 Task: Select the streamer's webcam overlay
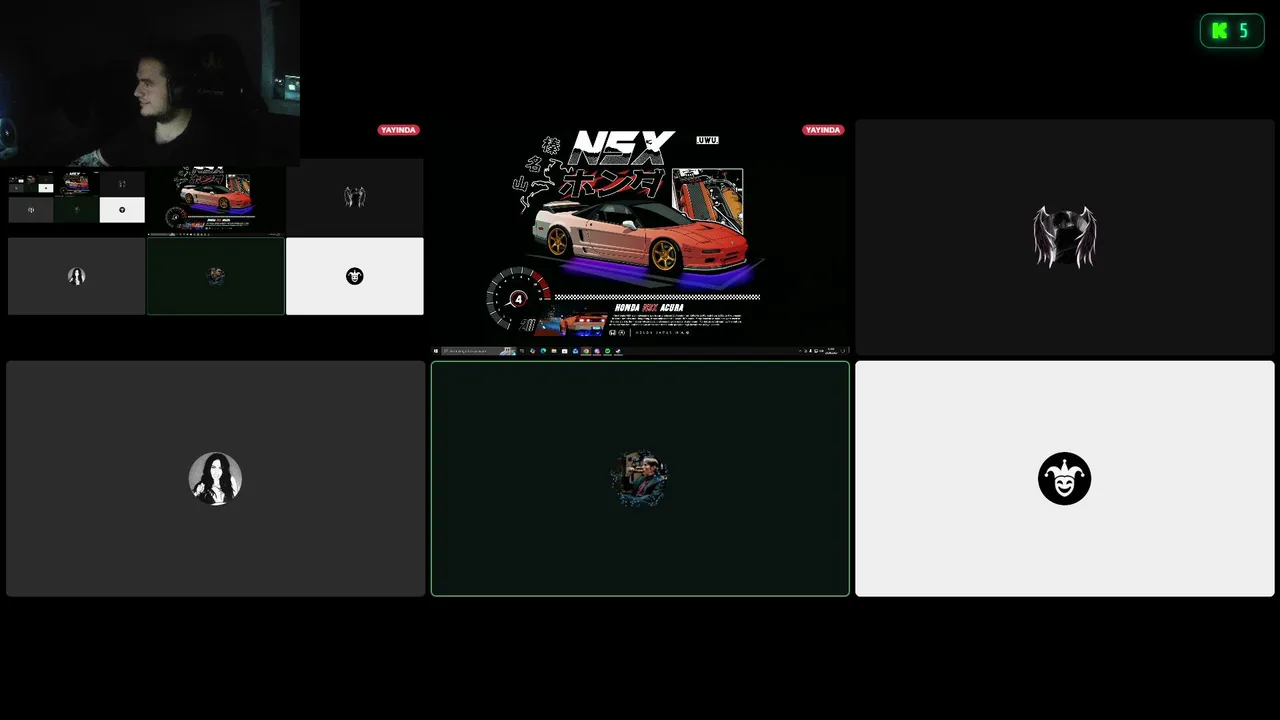coord(150,83)
